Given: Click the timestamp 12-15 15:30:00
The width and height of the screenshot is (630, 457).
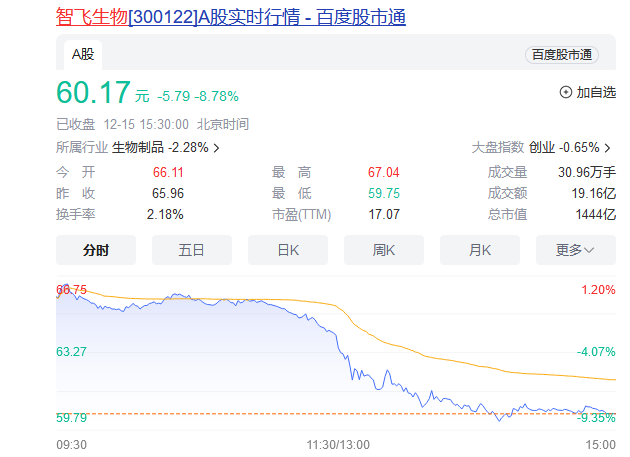Looking at the screenshot, I should (146, 124).
